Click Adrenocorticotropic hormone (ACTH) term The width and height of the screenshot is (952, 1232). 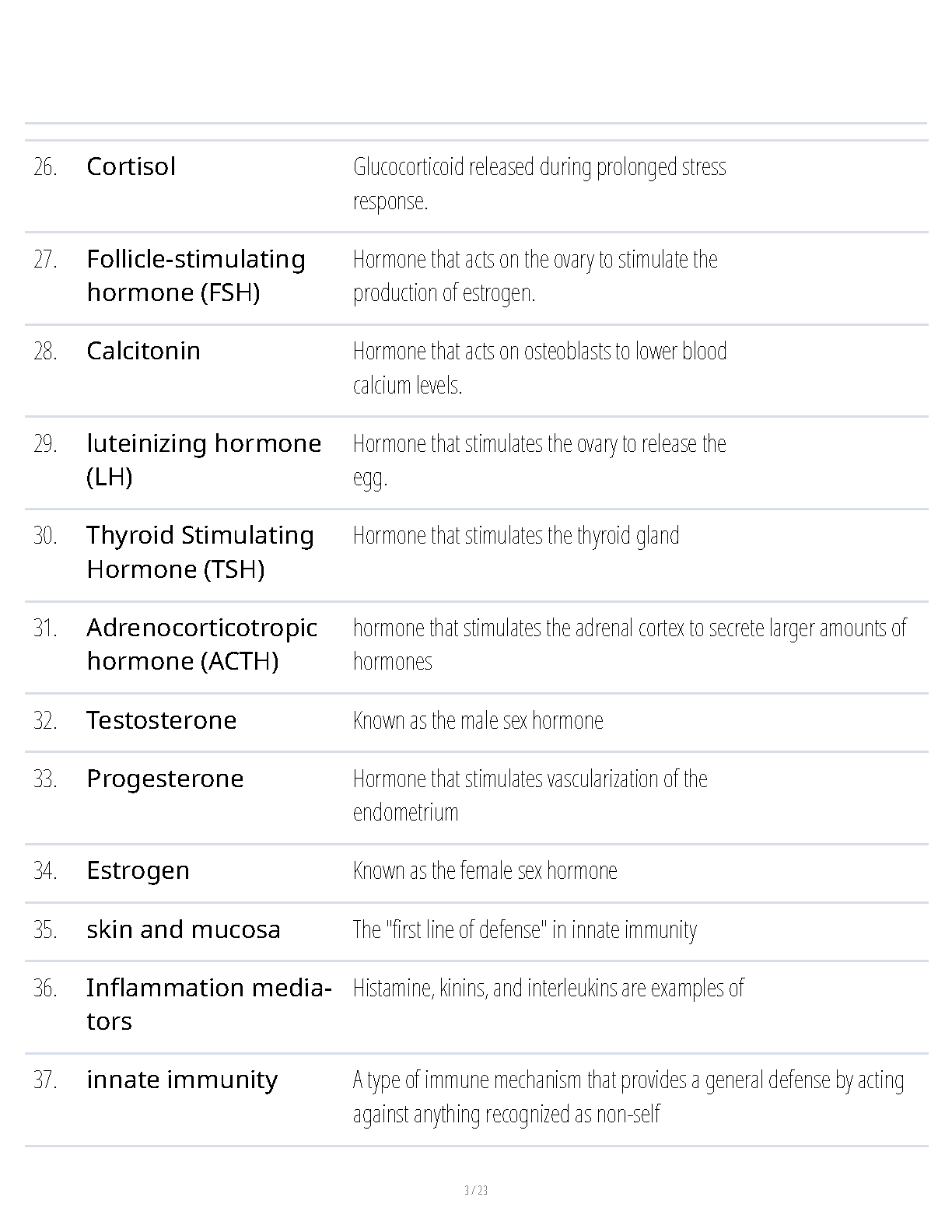[201, 644]
